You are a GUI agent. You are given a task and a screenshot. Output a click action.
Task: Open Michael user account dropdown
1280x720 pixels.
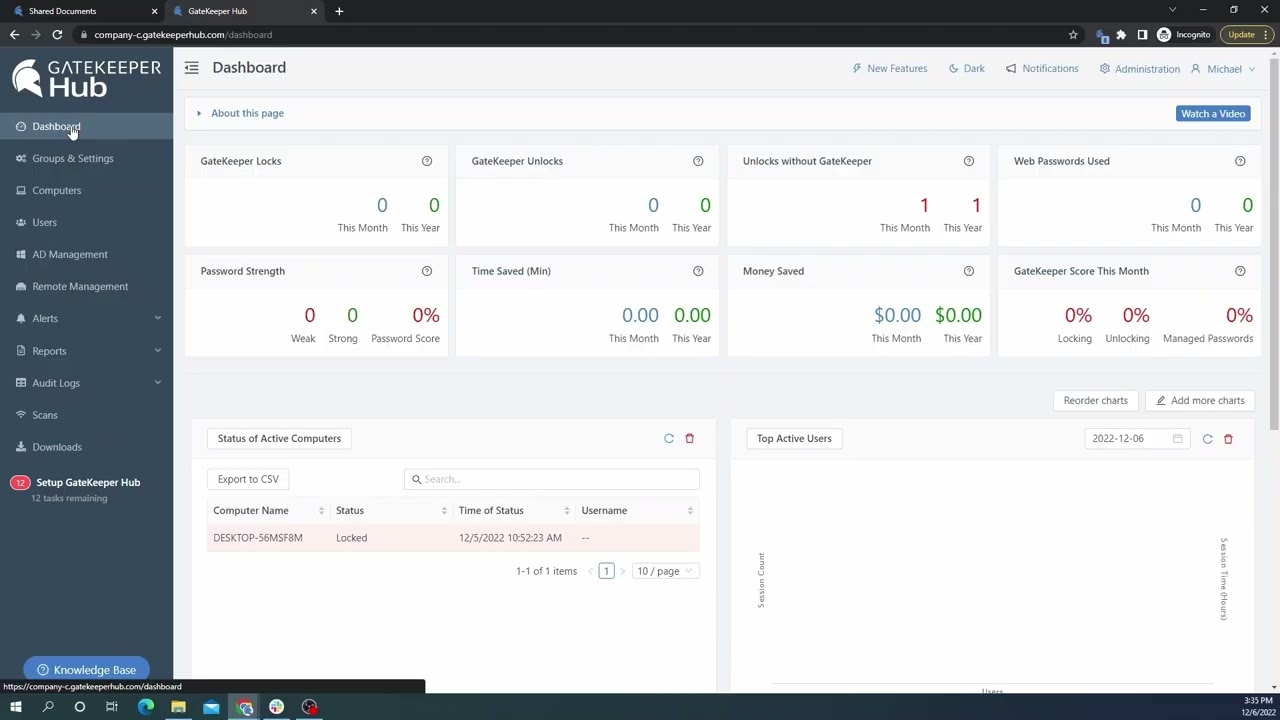pos(1223,69)
